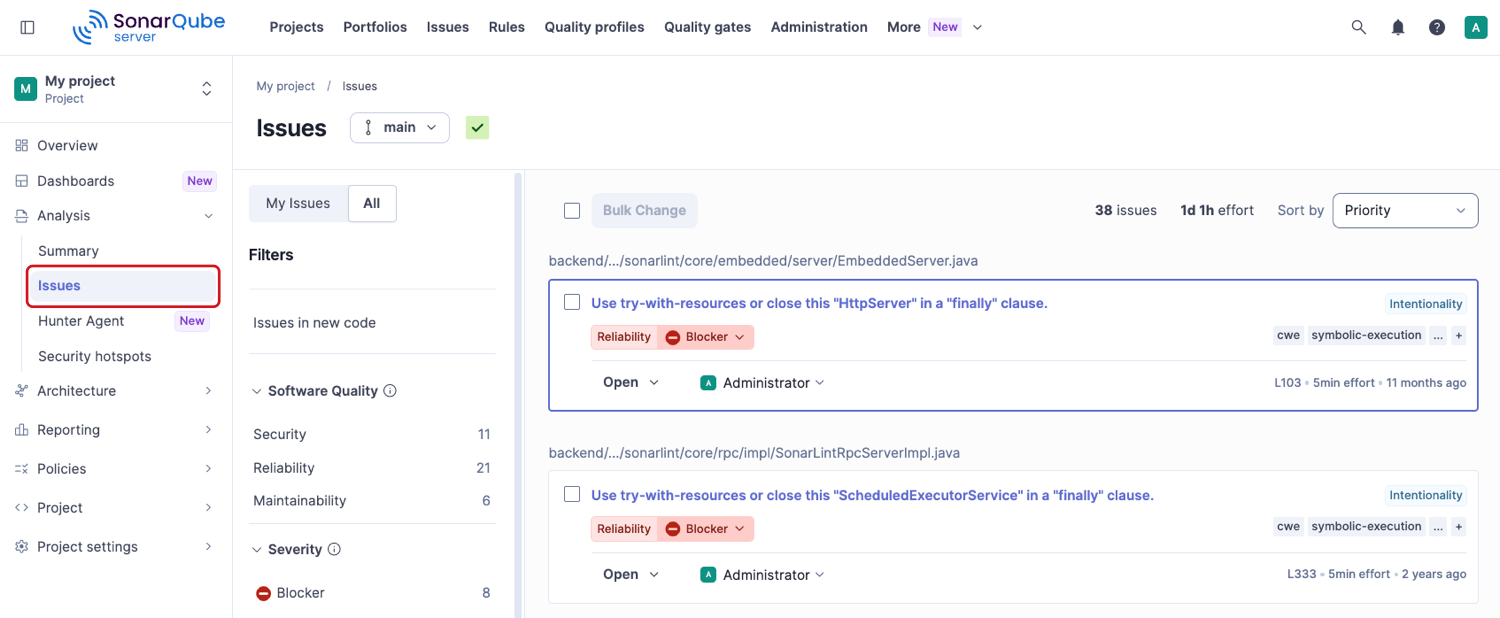The height and width of the screenshot is (618, 1500).
Task: Click the My project M avatar icon
Action: coord(25,89)
